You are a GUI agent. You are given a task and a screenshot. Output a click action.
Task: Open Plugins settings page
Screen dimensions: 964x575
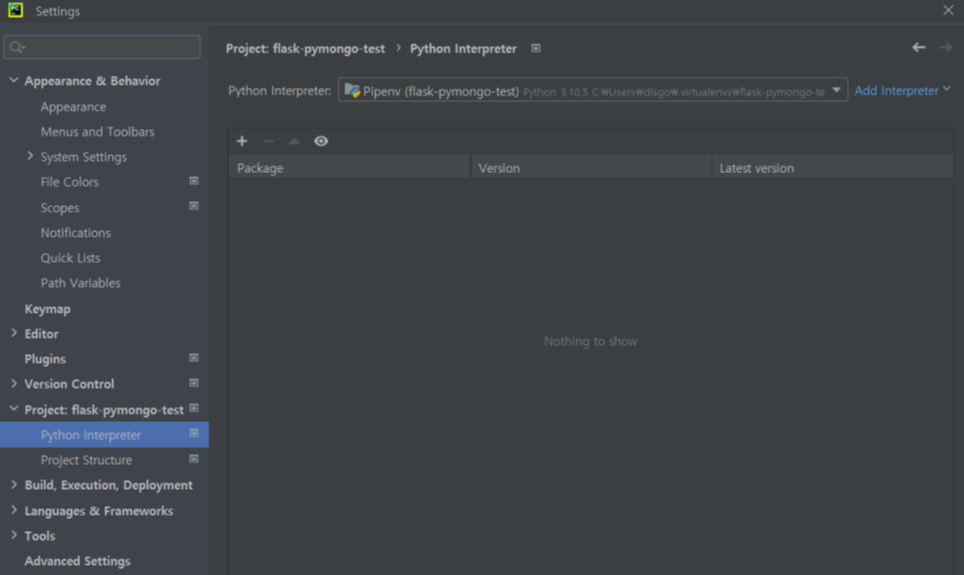[45, 359]
